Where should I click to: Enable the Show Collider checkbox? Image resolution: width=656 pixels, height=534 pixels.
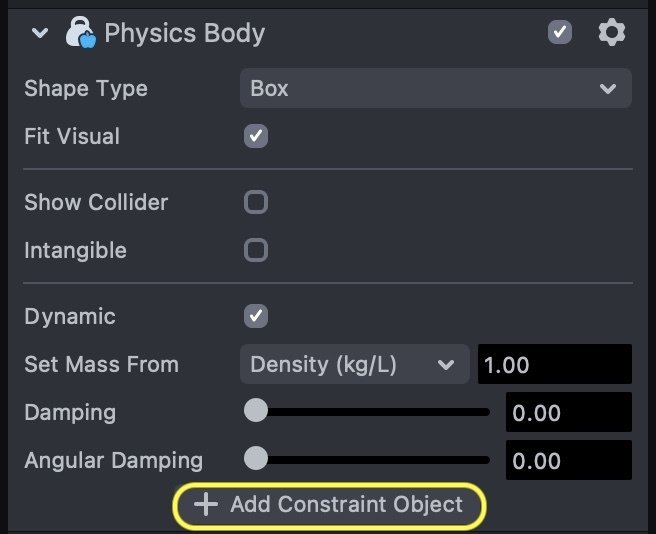pyautogui.click(x=256, y=202)
